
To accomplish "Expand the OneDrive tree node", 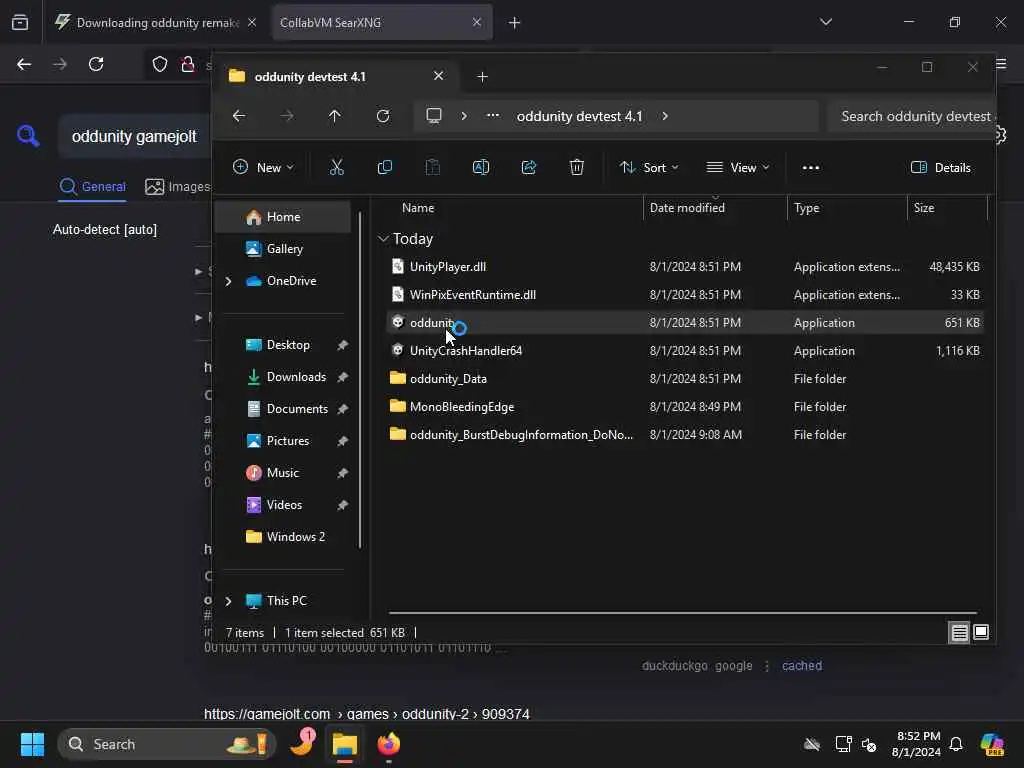I will point(229,281).
